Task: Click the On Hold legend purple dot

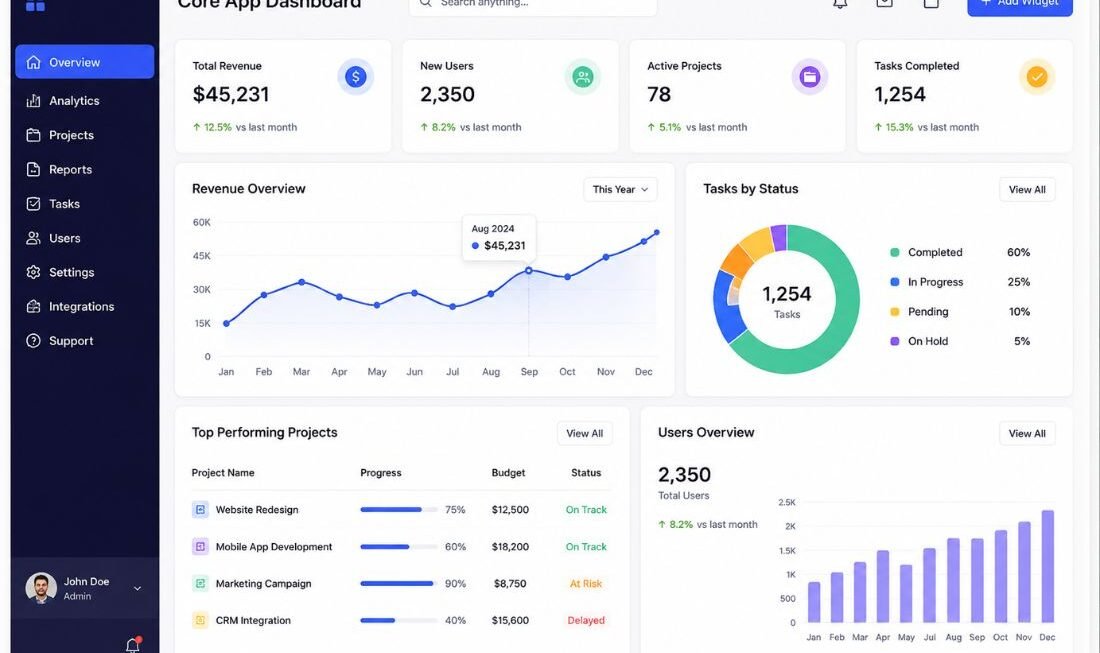Action: point(894,341)
